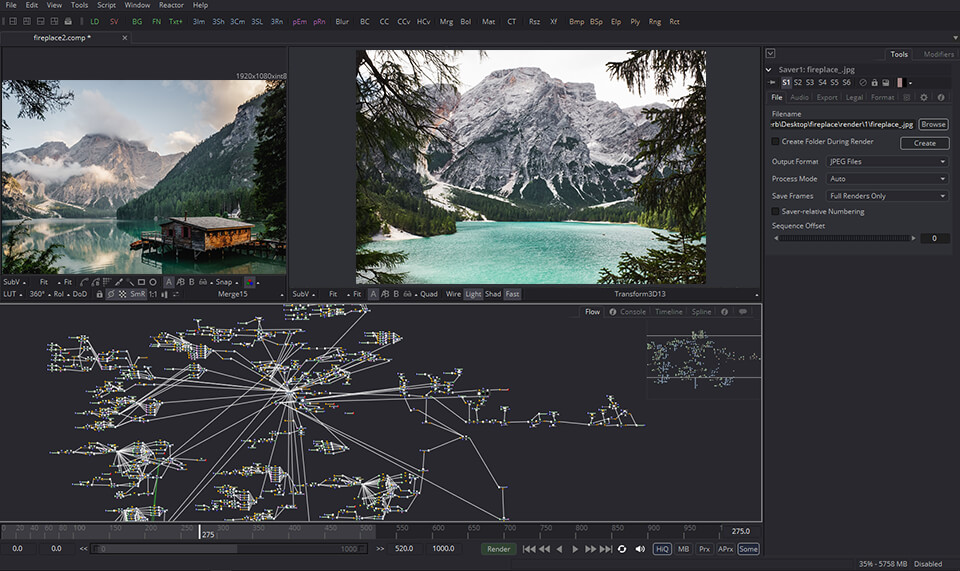Jump to the first frame of the timeline
The image size is (960, 571).
528,549
